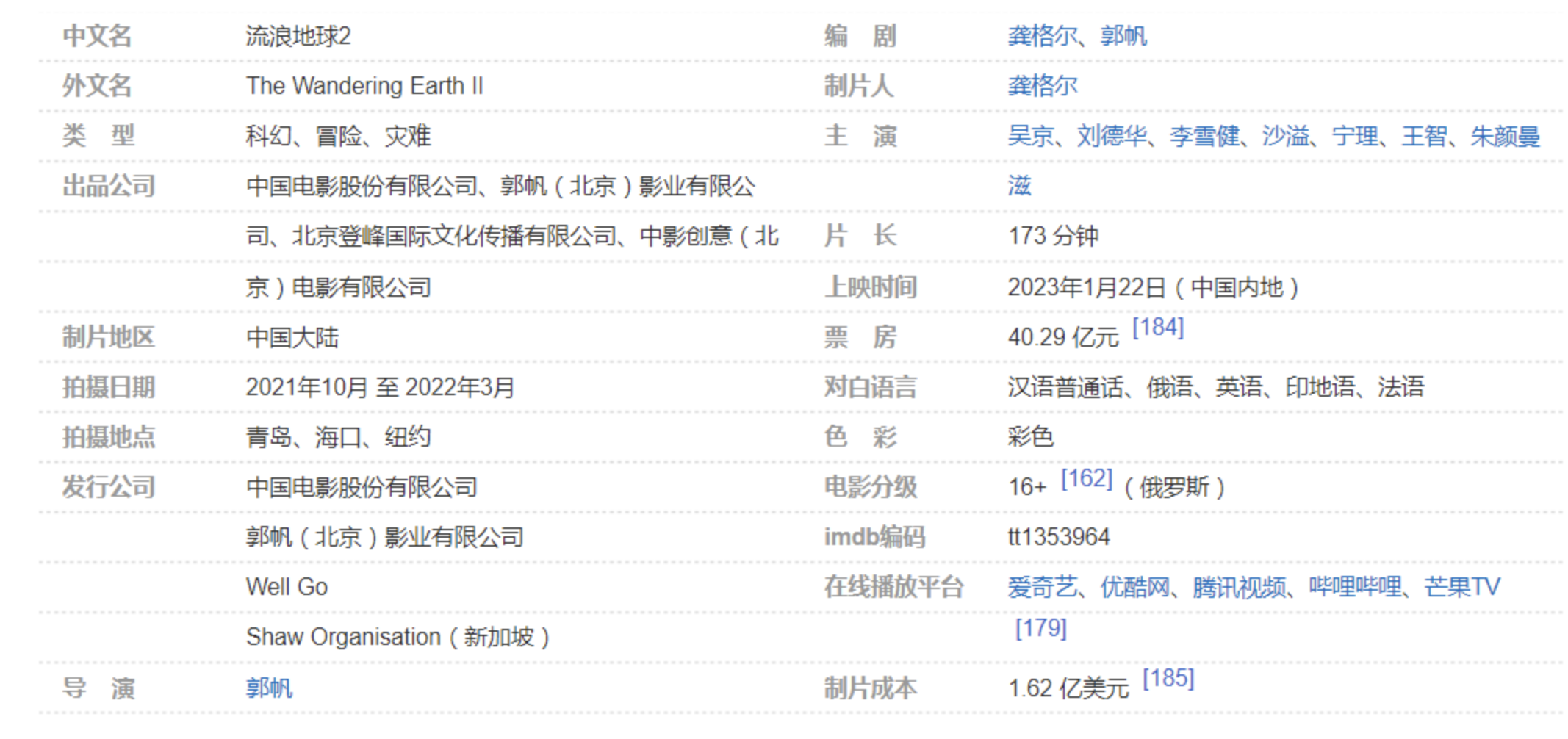This screenshot has height=739, width=1568.
Task: Select the imdb编码 field label
Action: (x=874, y=536)
